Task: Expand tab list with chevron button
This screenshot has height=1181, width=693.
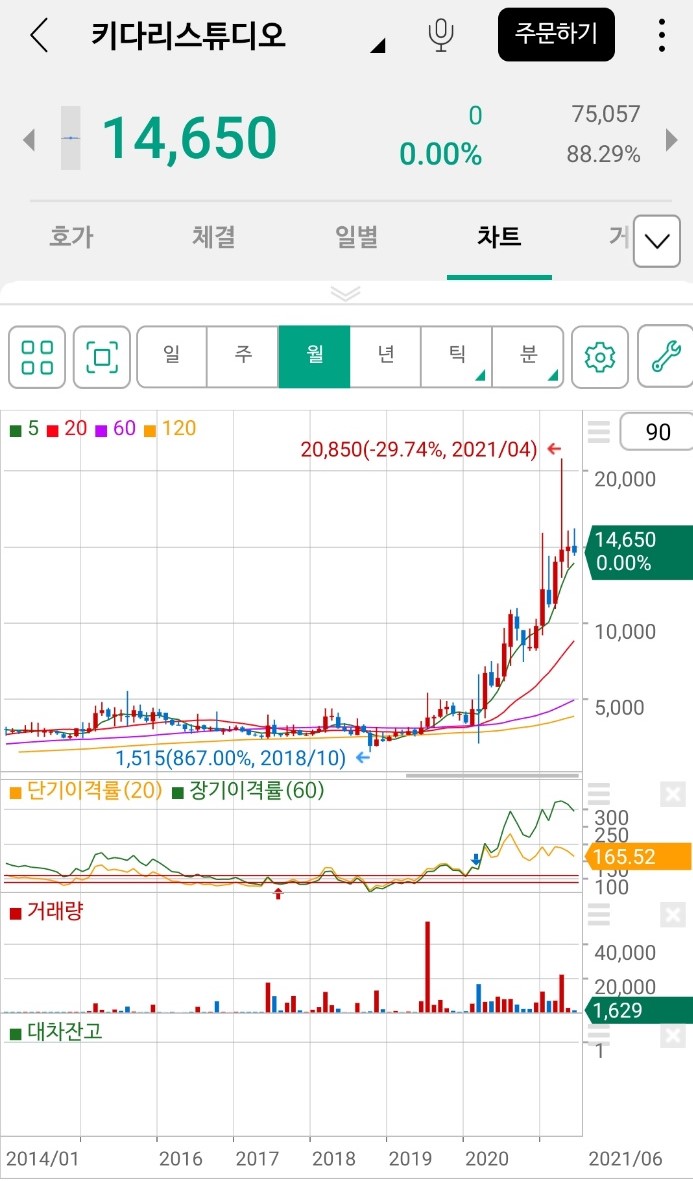Action: 657,241
